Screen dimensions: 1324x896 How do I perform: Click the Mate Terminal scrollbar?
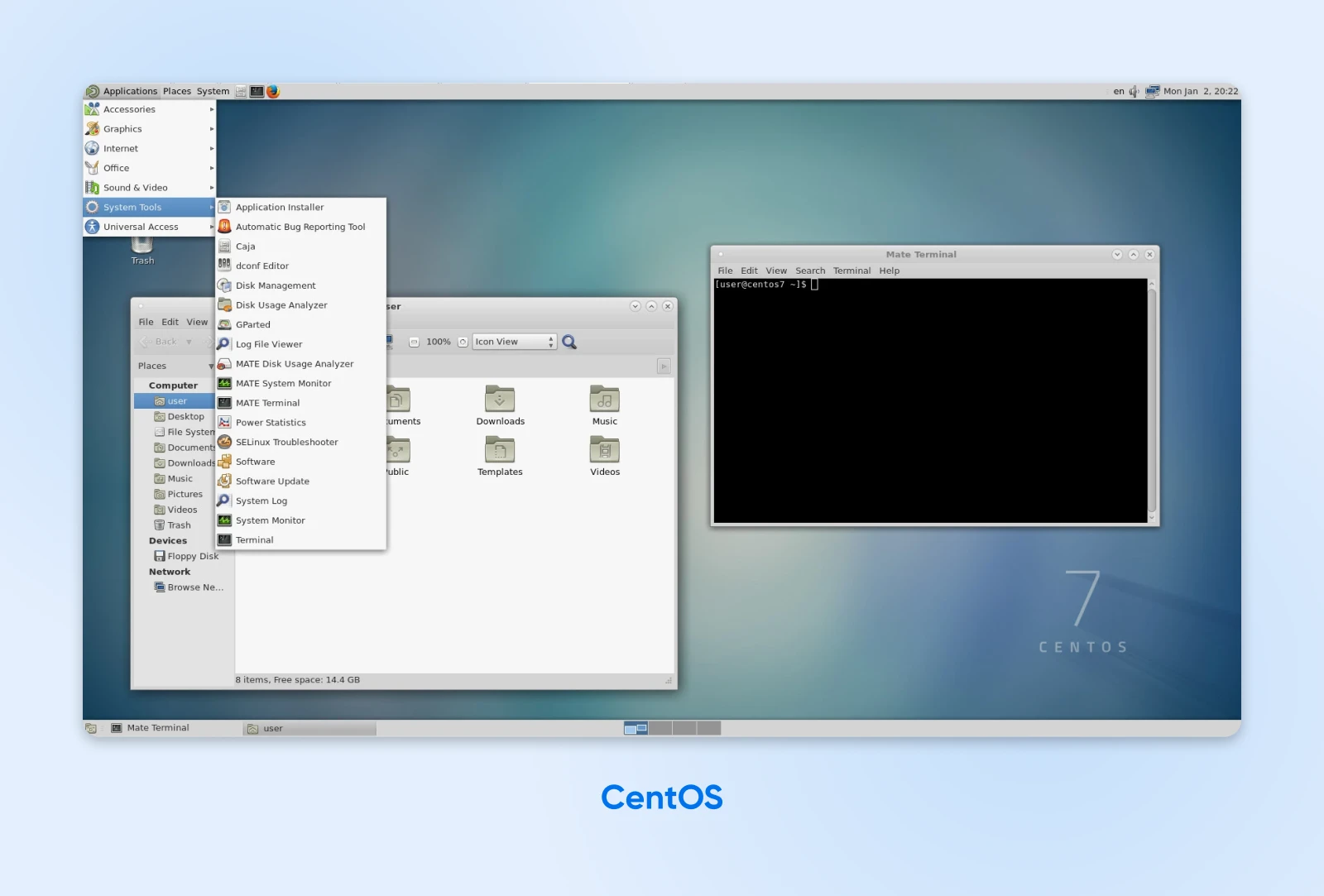pyautogui.click(x=1152, y=400)
